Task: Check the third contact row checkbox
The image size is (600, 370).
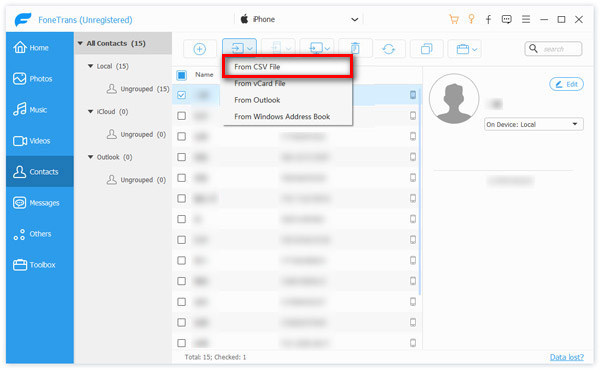Action: click(182, 136)
